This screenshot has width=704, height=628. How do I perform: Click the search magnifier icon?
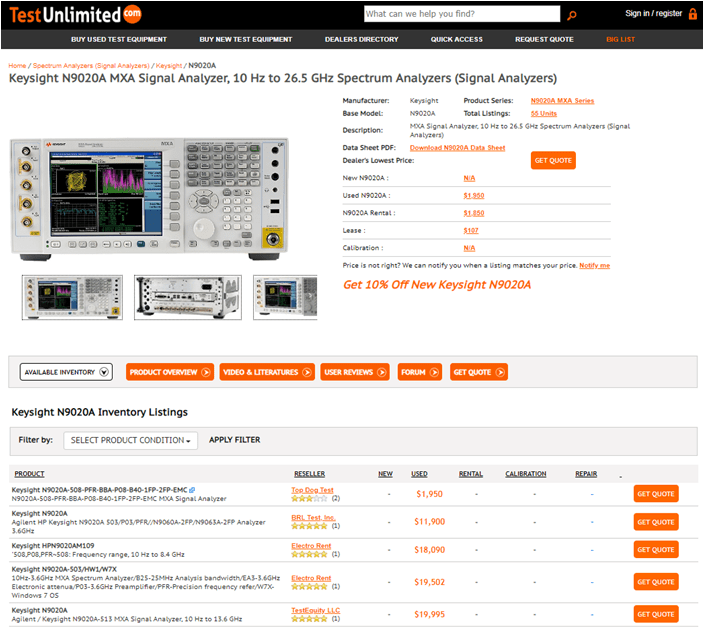click(572, 16)
